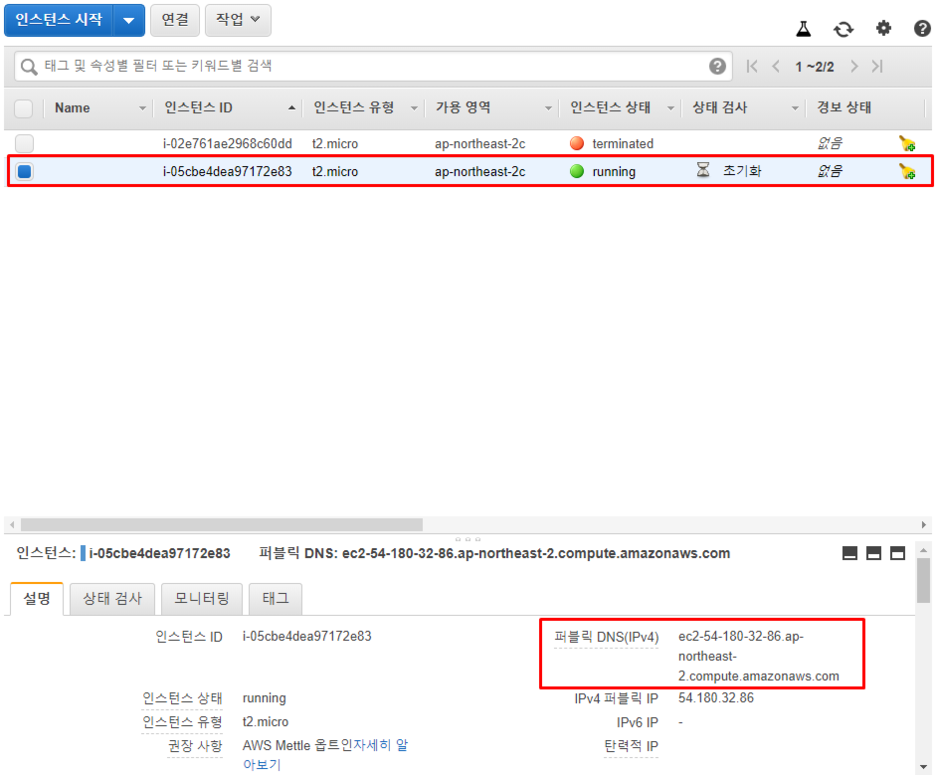Image resolution: width=936 pixels, height=775 pixels.
Task: Click search magnifier icon
Action: [29, 66]
